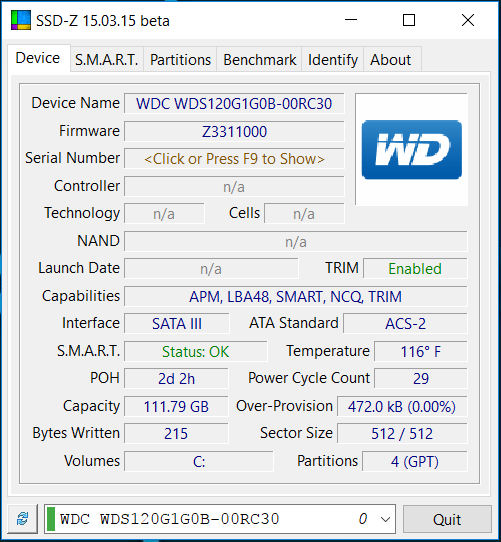
Task: Click the Partitions 4 (GPT) value
Action: tap(415, 461)
